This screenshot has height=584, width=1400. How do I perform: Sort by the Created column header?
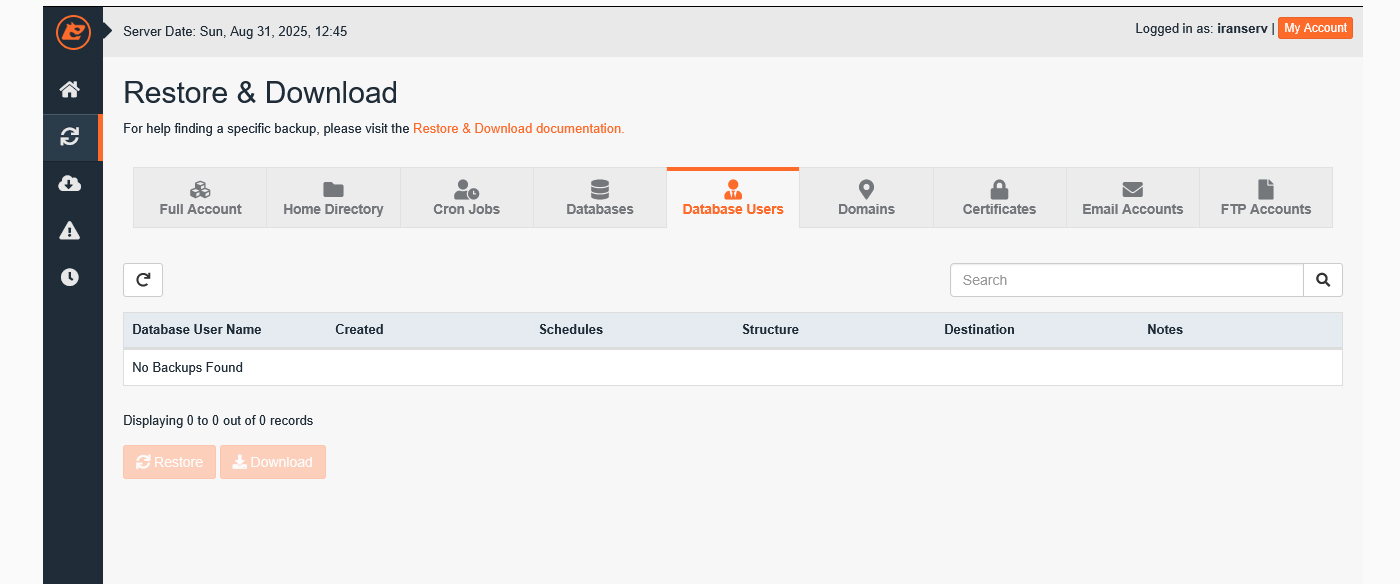[359, 329]
